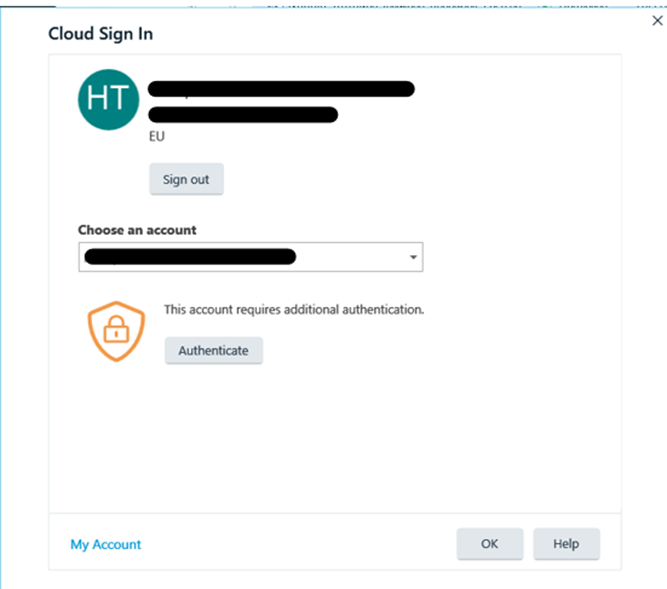Click the Choose an account label

coord(137,230)
